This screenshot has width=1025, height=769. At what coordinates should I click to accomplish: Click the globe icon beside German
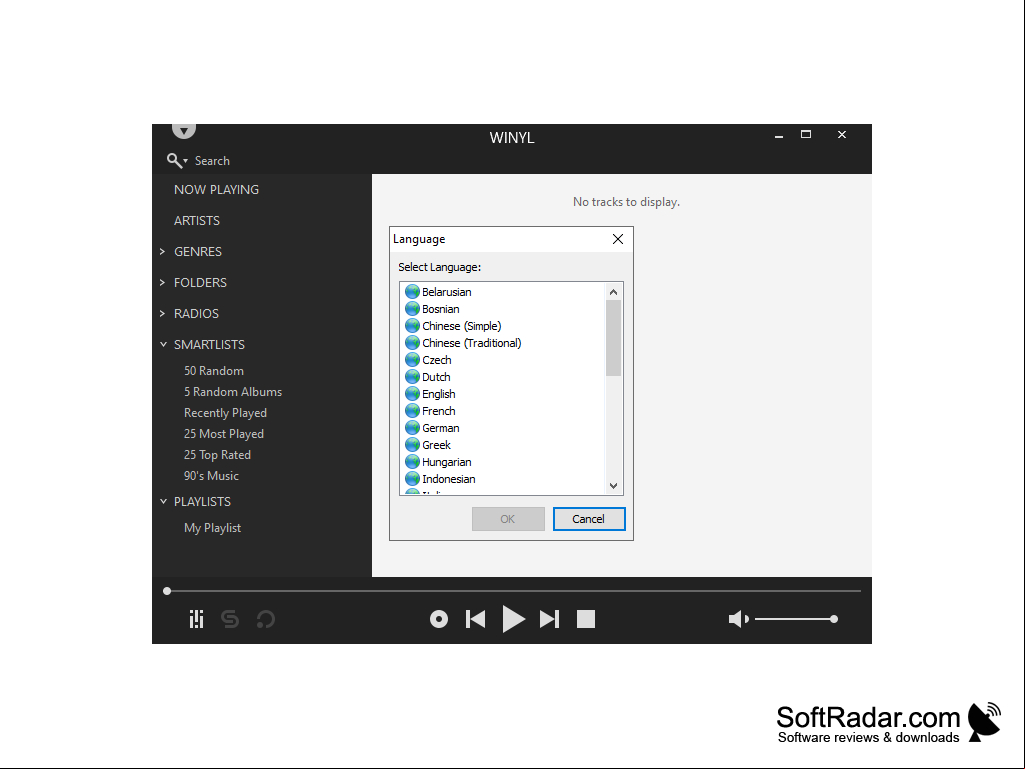412,428
